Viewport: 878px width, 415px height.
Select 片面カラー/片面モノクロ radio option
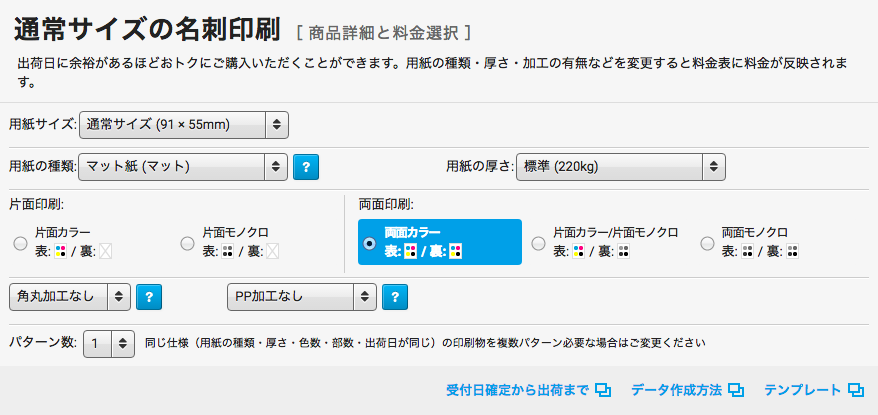point(539,243)
